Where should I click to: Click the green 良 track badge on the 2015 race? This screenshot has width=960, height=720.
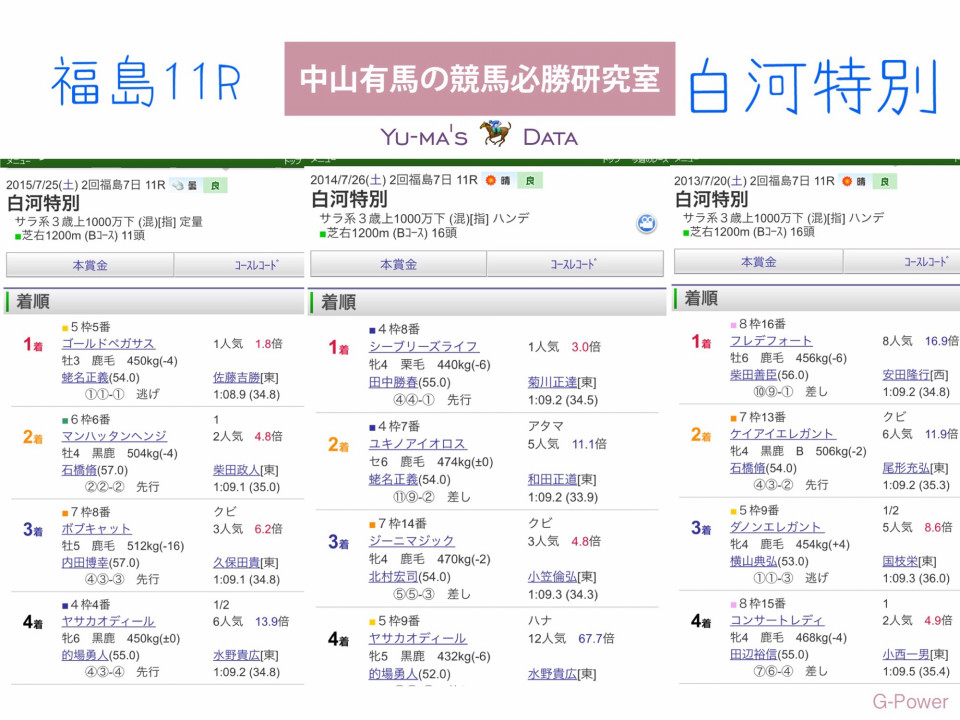[215, 186]
